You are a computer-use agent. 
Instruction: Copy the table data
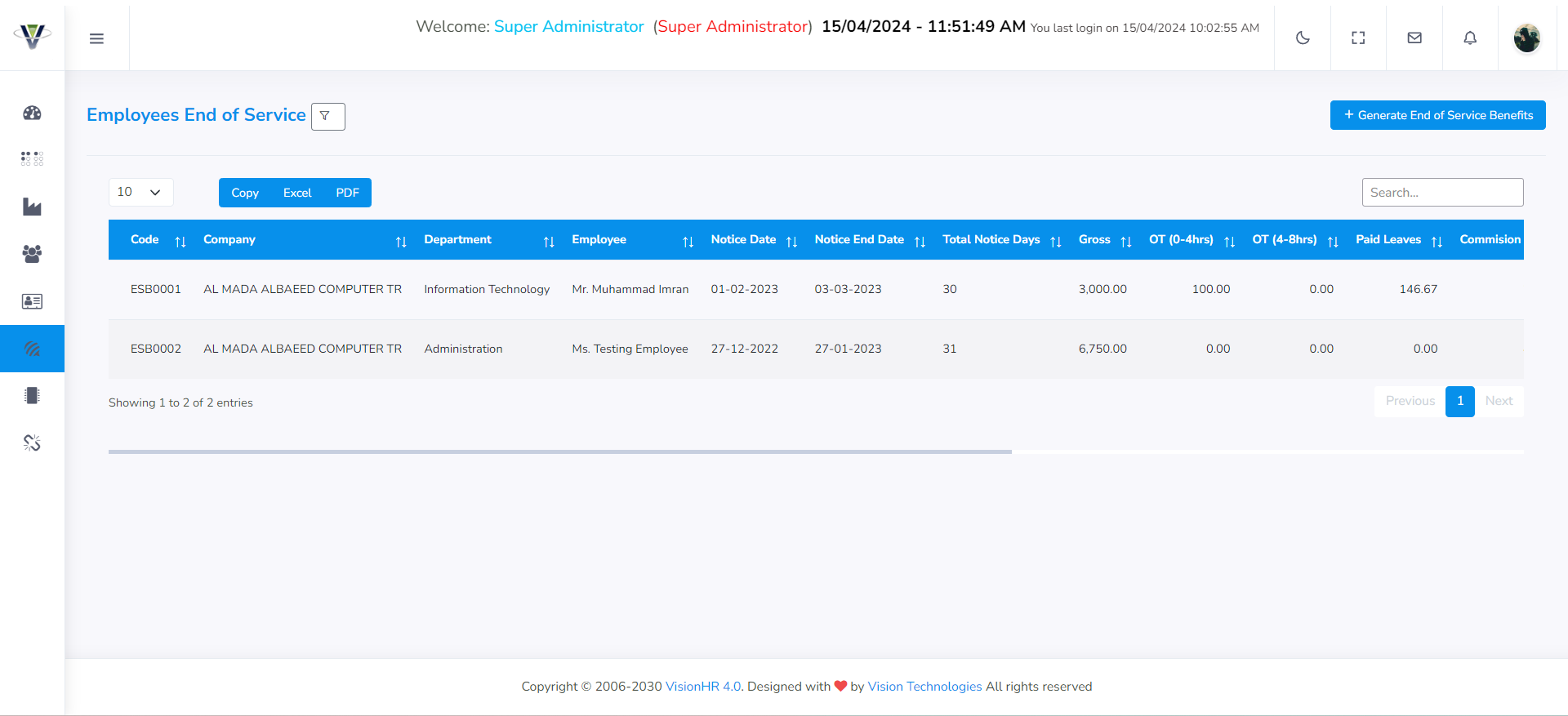(x=245, y=193)
